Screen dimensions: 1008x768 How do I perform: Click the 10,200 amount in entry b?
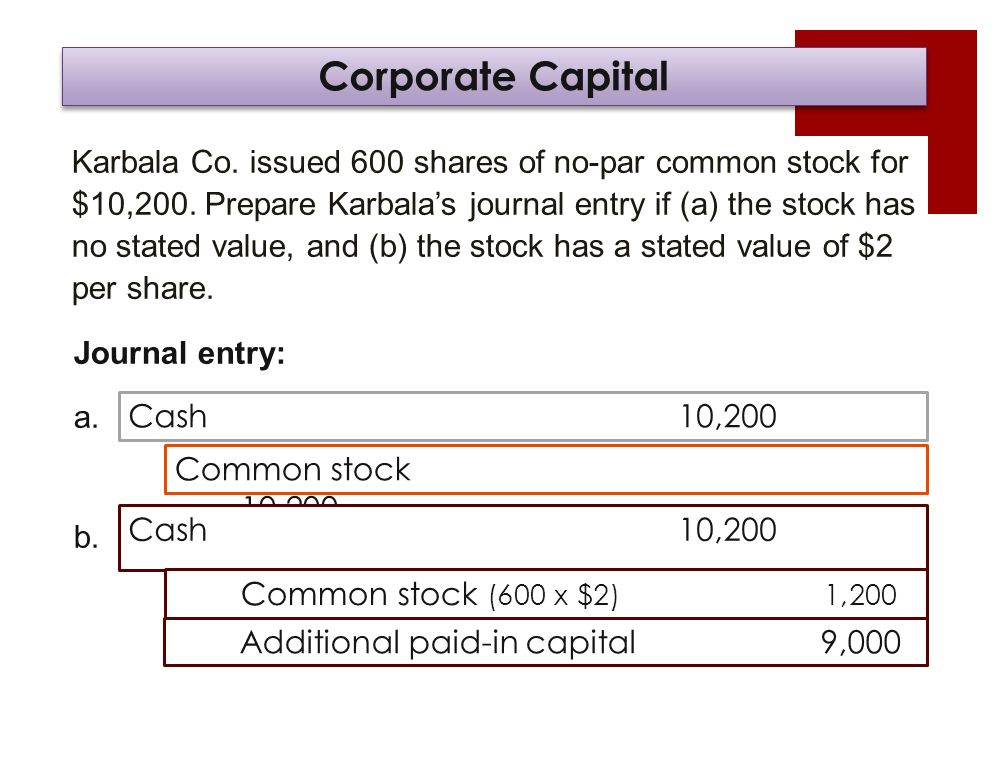coord(728,530)
